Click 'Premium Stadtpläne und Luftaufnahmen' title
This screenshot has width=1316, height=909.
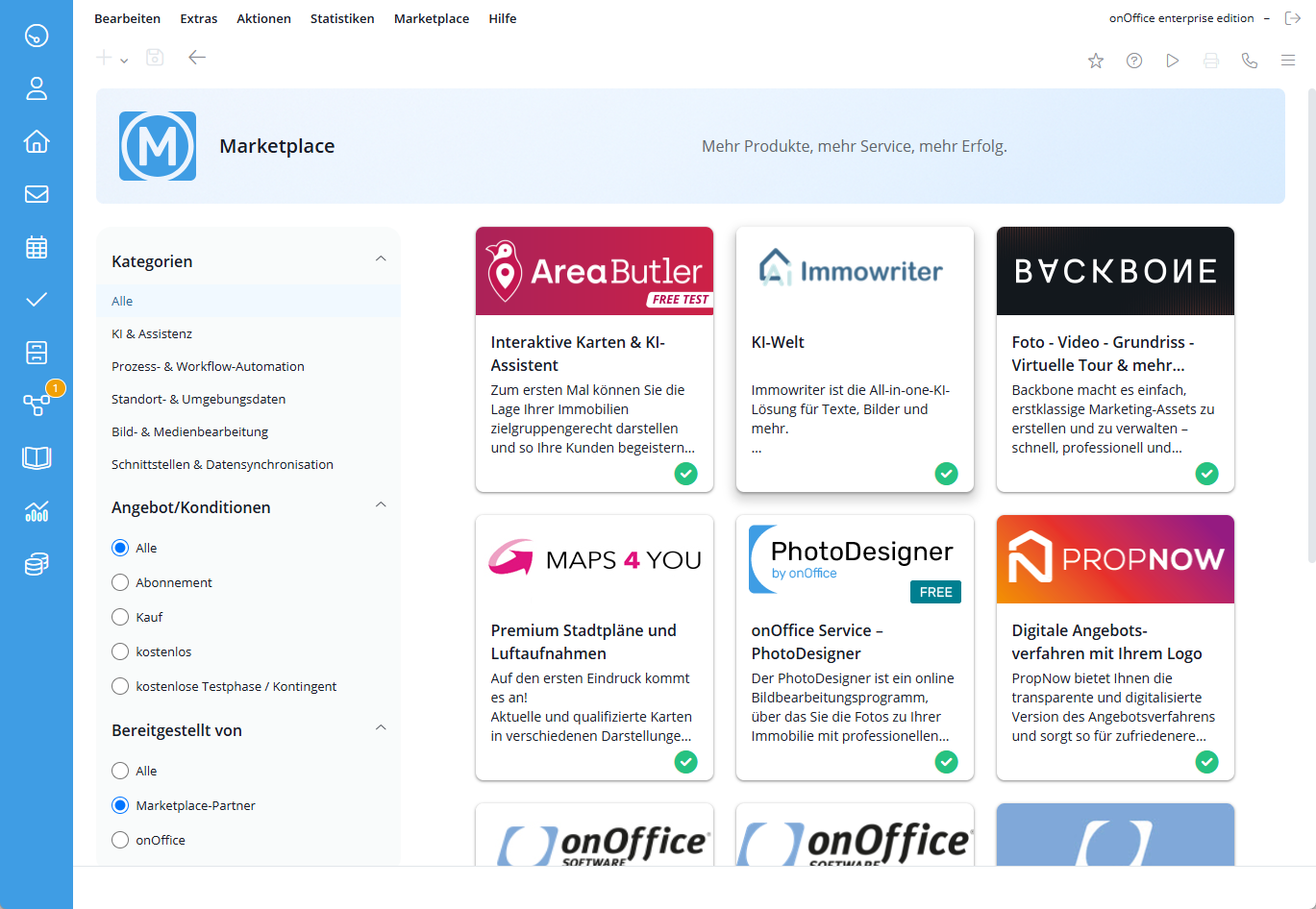pos(584,642)
